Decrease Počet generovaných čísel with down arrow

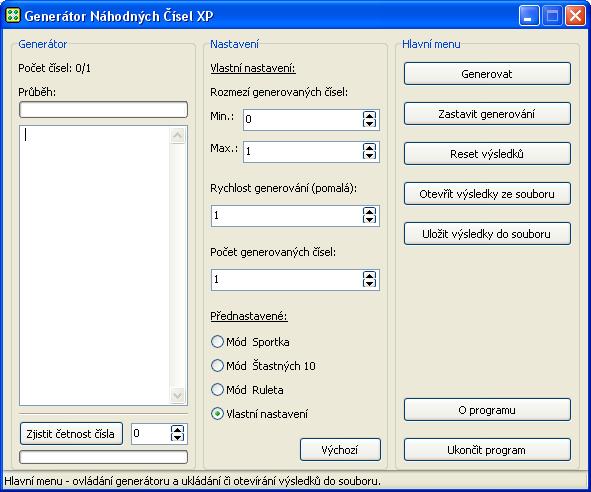369,284
